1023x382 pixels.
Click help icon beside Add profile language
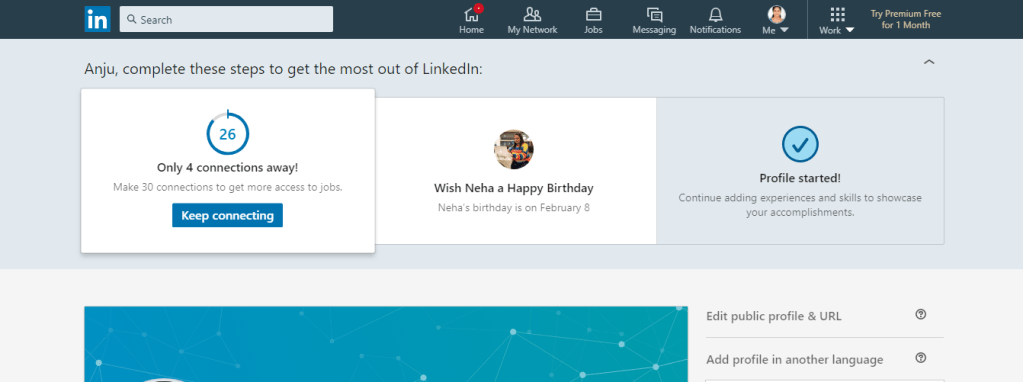921,358
